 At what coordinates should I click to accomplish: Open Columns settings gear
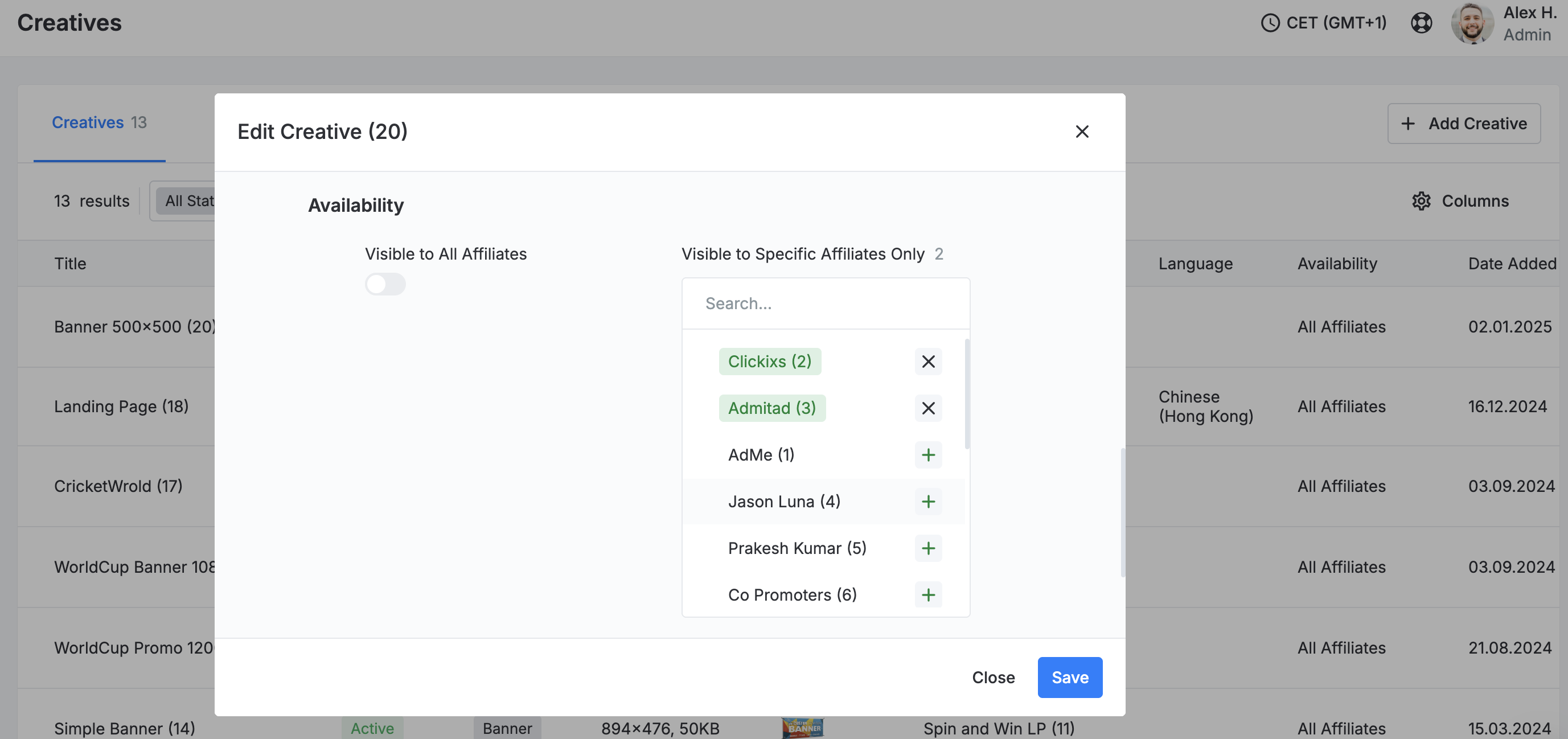[1421, 201]
